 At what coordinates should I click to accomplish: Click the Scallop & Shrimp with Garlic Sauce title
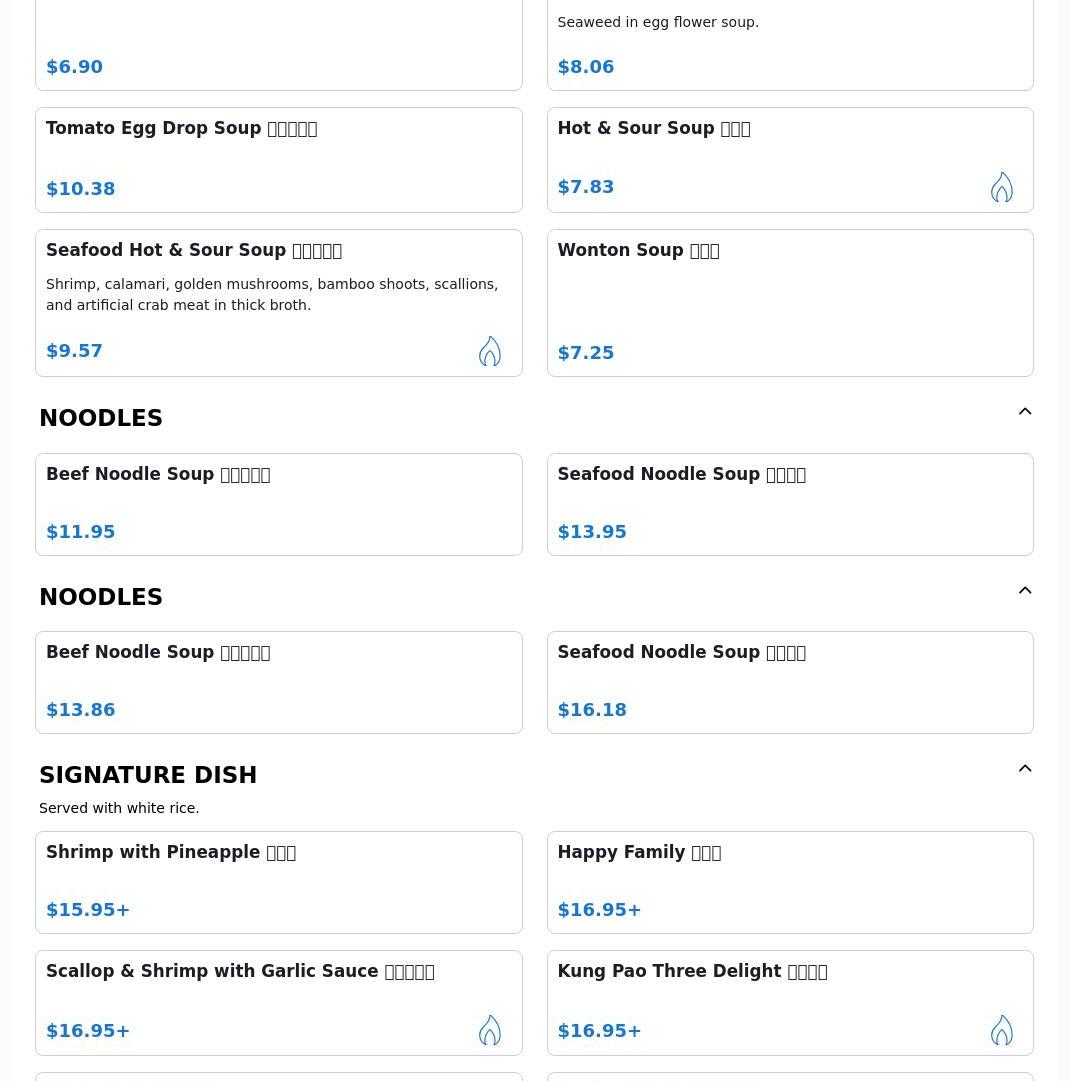[239, 972]
